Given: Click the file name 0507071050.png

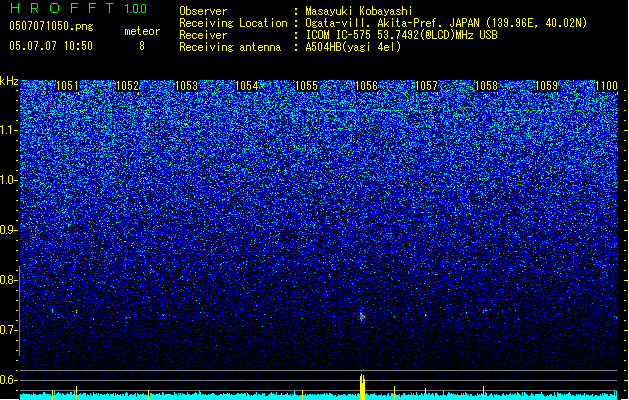Looking at the screenshot, I should (x=51, y=26).
